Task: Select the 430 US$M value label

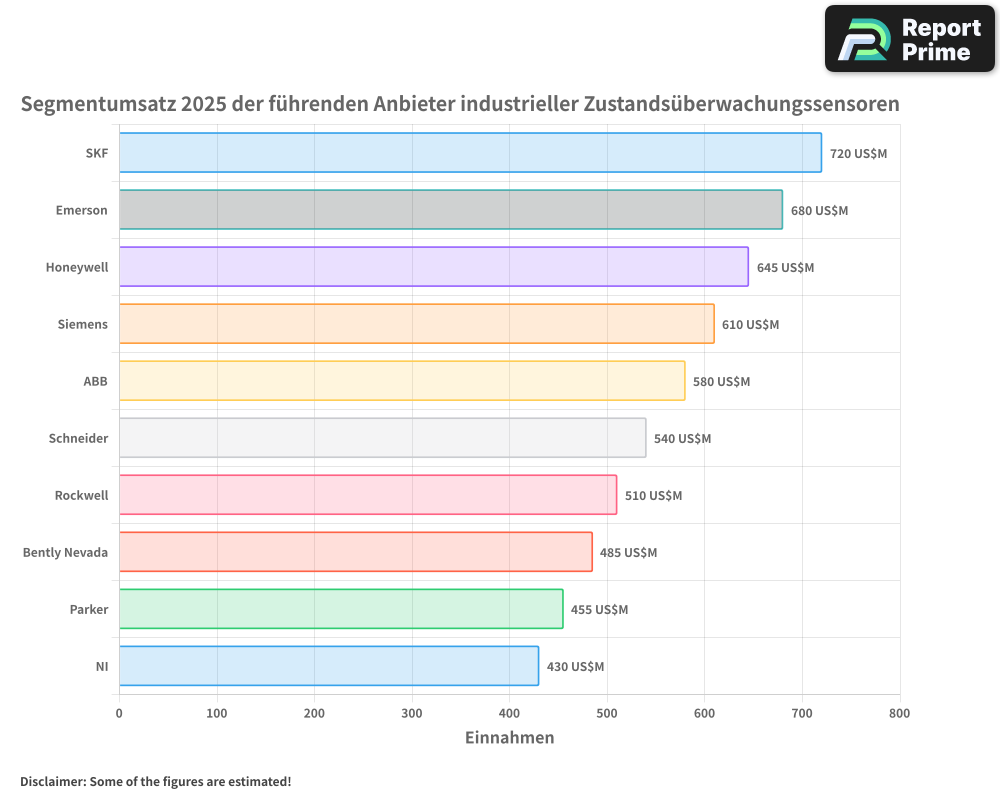Action: 576,666
